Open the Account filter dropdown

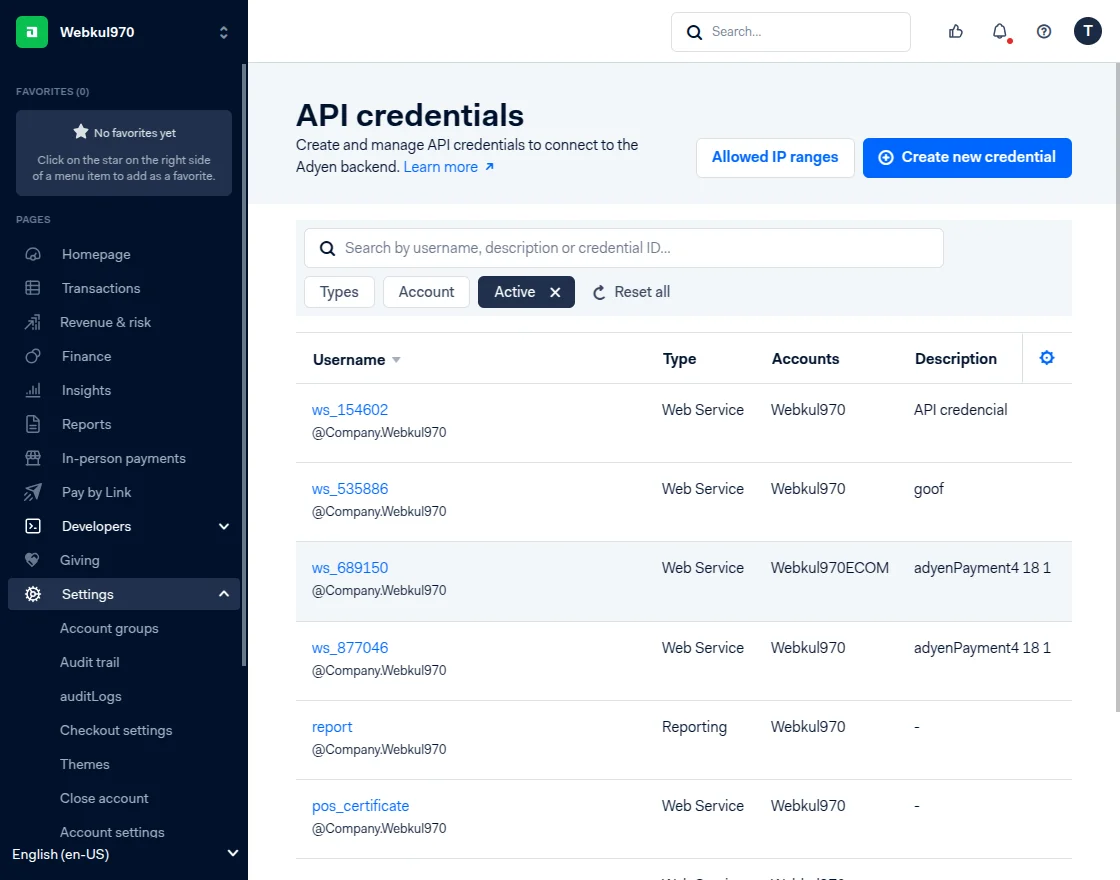[426, 292]
